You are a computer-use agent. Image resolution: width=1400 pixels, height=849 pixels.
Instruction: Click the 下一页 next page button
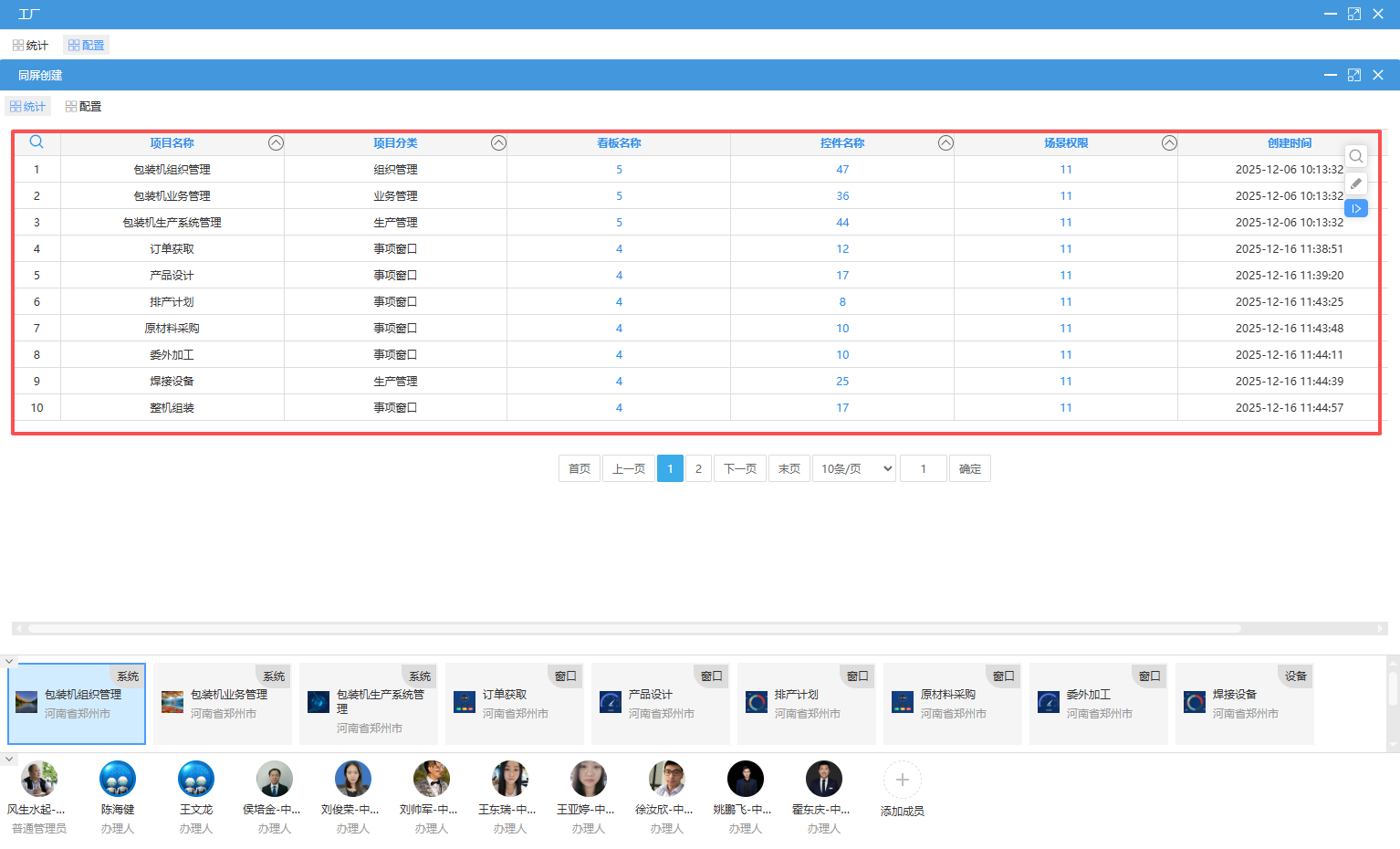click(739, 469)
